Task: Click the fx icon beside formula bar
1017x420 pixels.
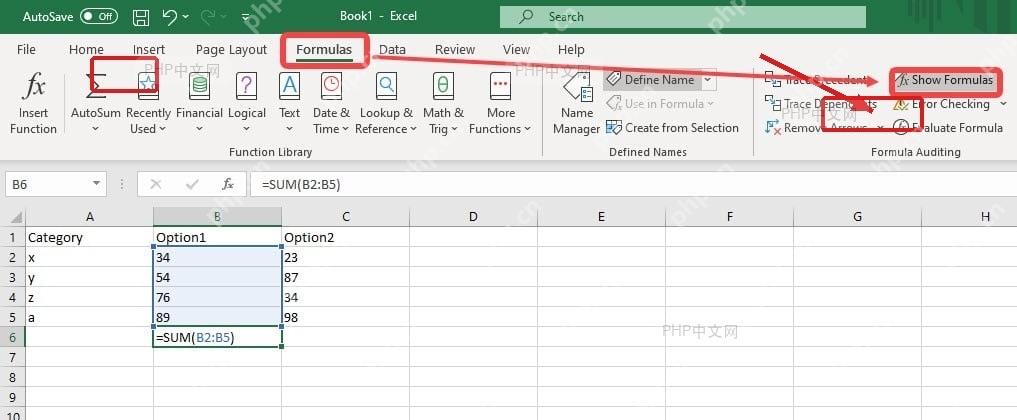Action: coord(228,185)
